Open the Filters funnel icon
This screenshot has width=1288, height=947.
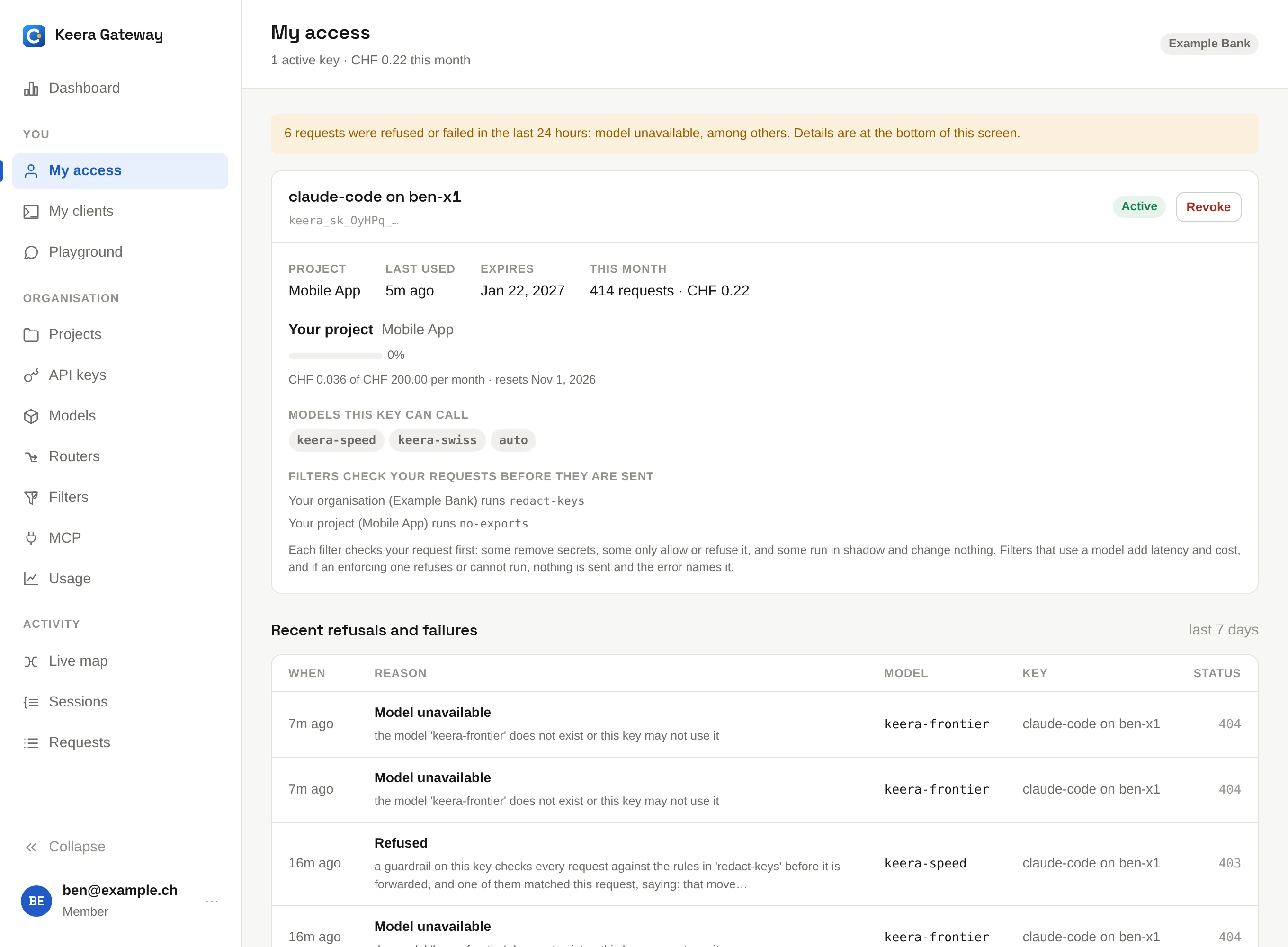(31, 498)
